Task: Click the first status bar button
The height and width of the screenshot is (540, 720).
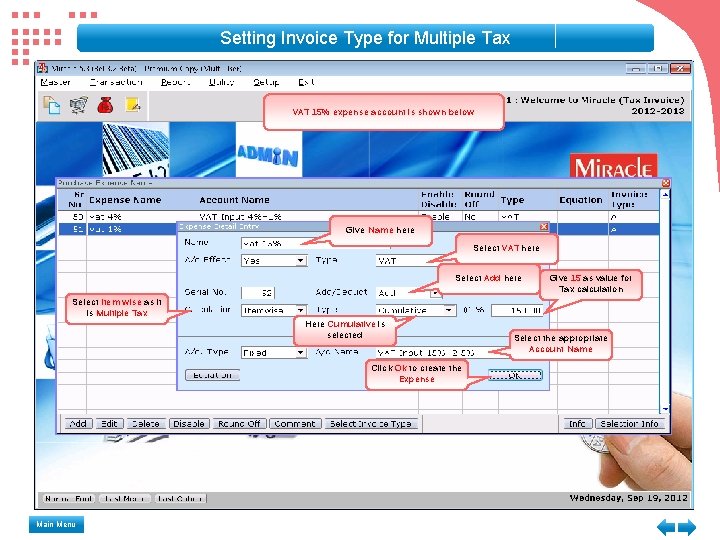Action: point(69,498)
